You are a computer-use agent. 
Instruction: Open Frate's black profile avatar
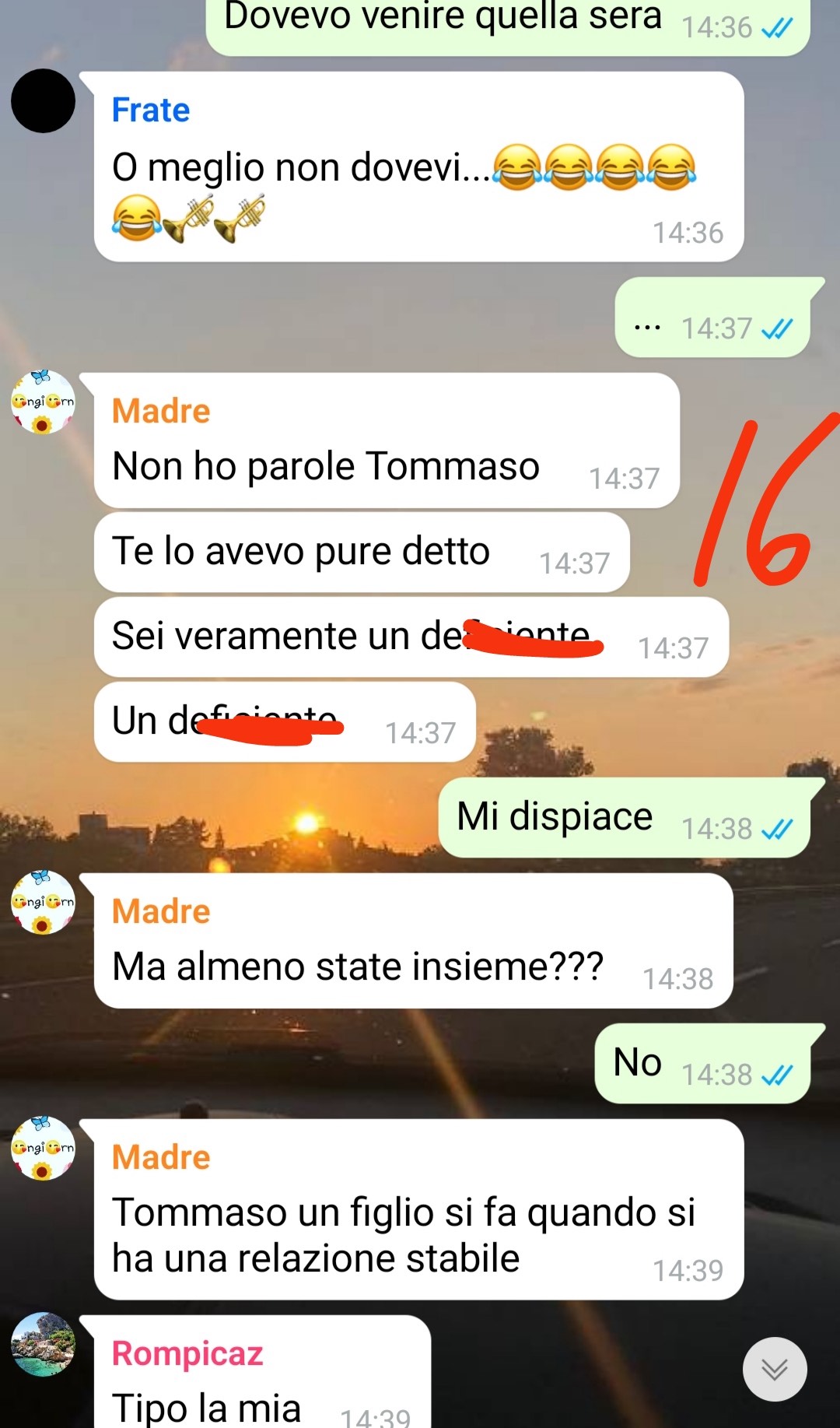(x=43, y=101)
